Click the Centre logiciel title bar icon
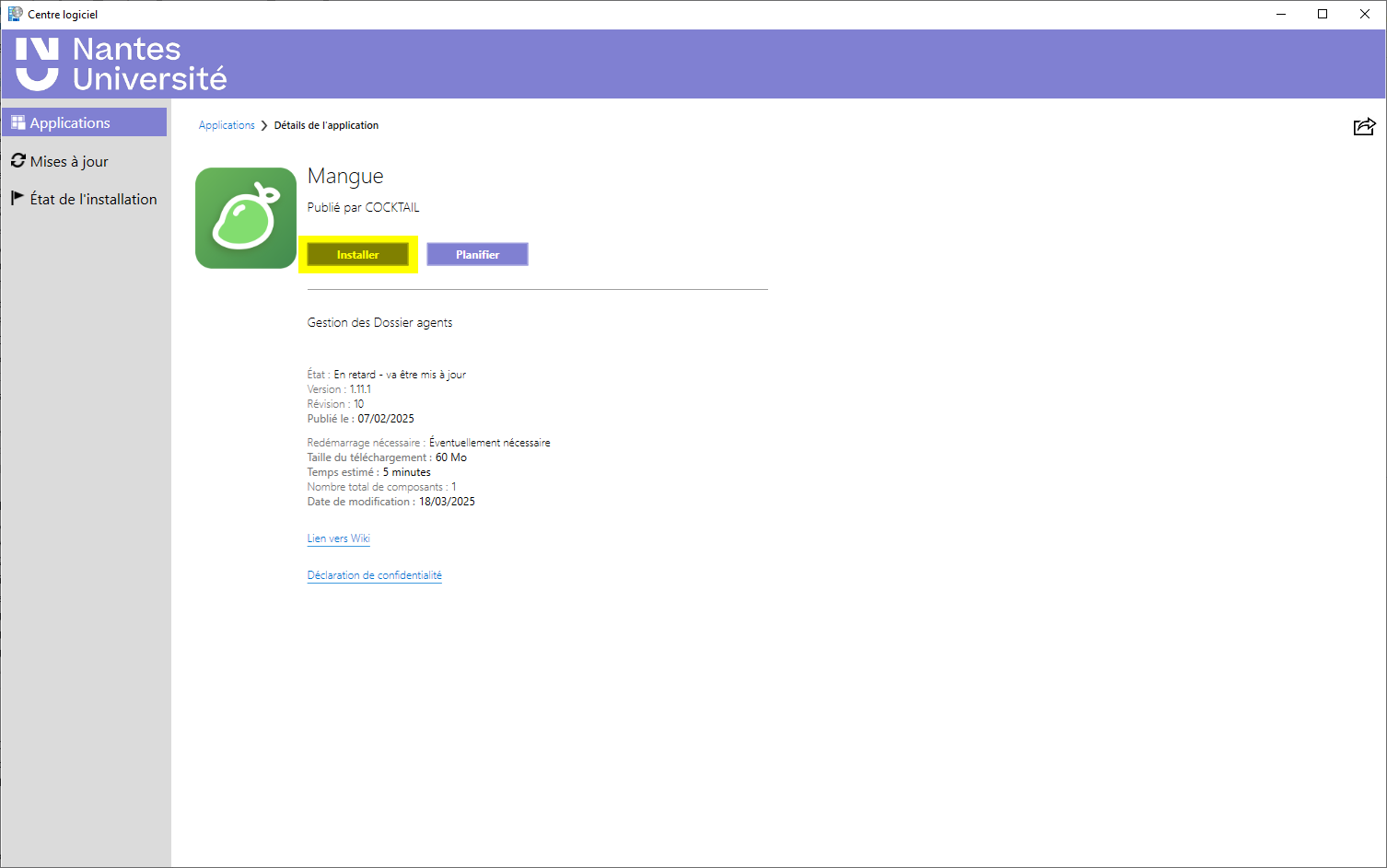This screenshot has width=1387, height=868. (15, 14)
